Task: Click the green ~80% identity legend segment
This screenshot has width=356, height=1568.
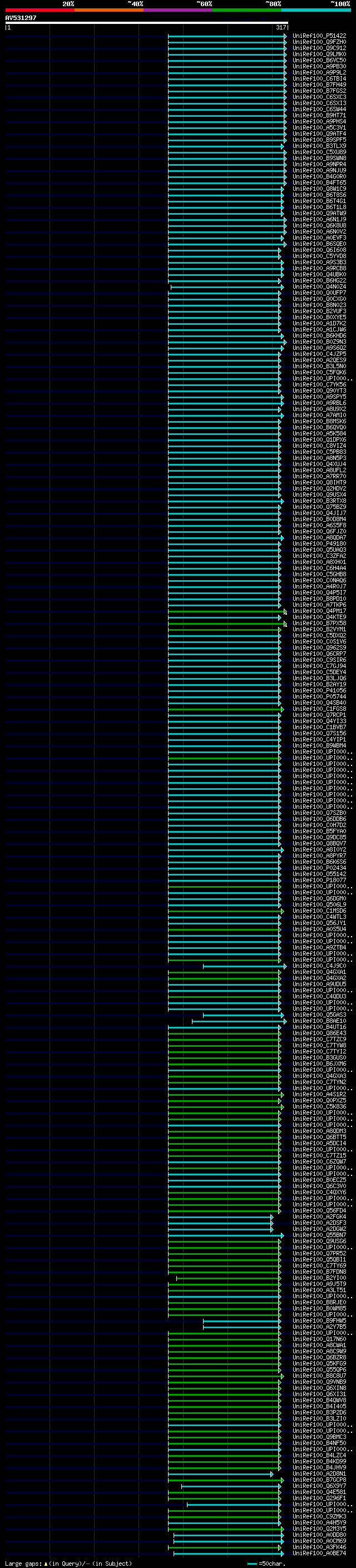Action: point(247,10)
